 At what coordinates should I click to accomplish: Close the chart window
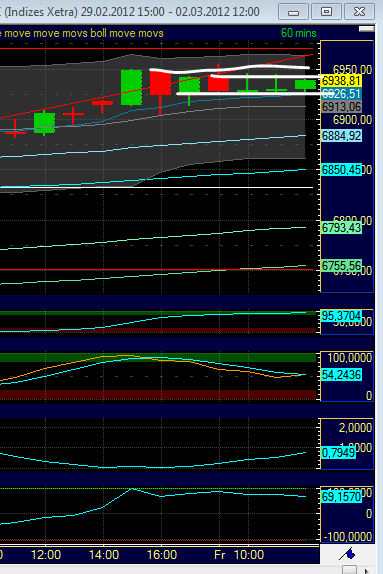point(360,12)
